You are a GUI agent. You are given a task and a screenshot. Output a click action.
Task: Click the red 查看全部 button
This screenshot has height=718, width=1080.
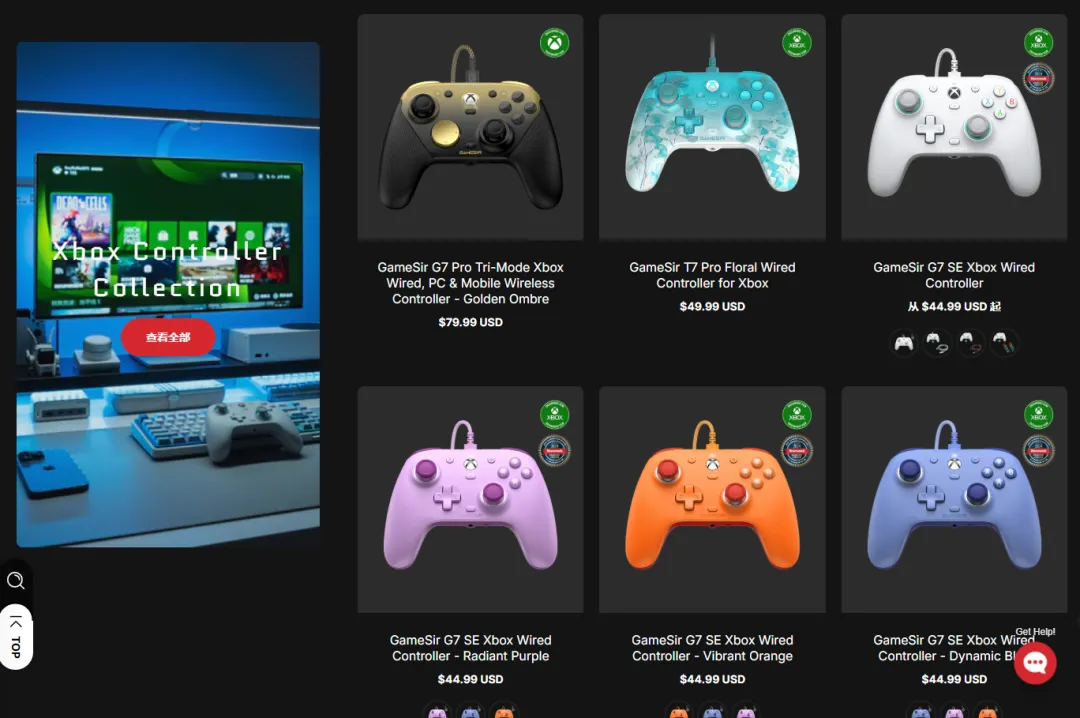click(168, 337)
